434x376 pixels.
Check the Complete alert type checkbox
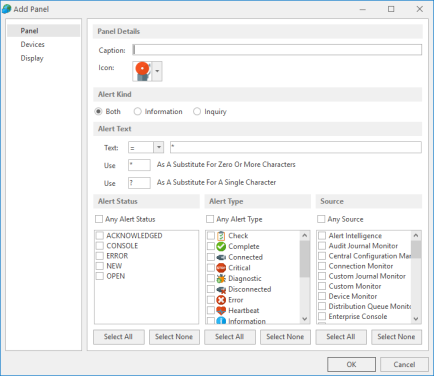point(211,246)
